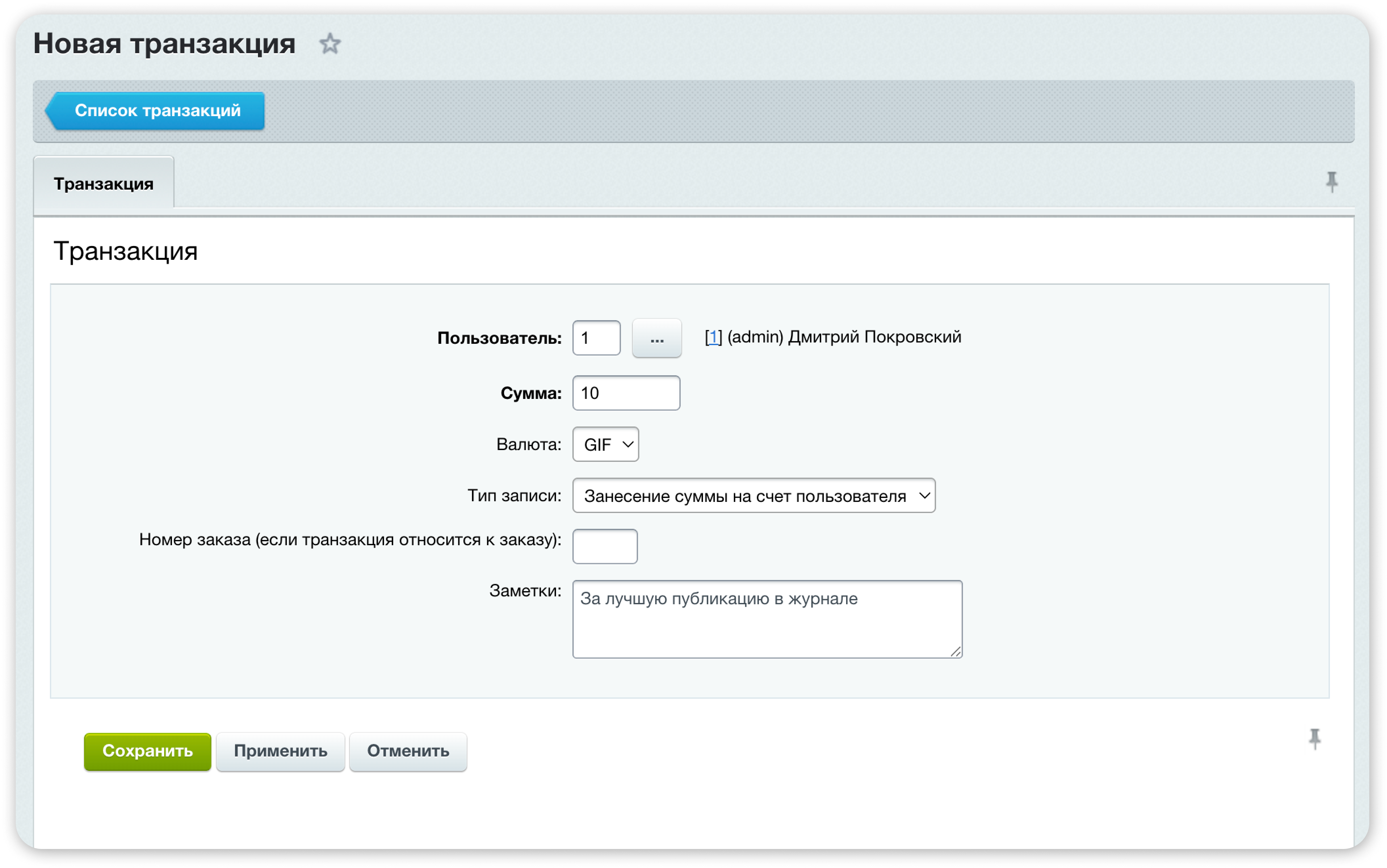The height and width of the screenshot is (868, 1387).
Task: Click the Заметки: field label
Action: [525, 591]
